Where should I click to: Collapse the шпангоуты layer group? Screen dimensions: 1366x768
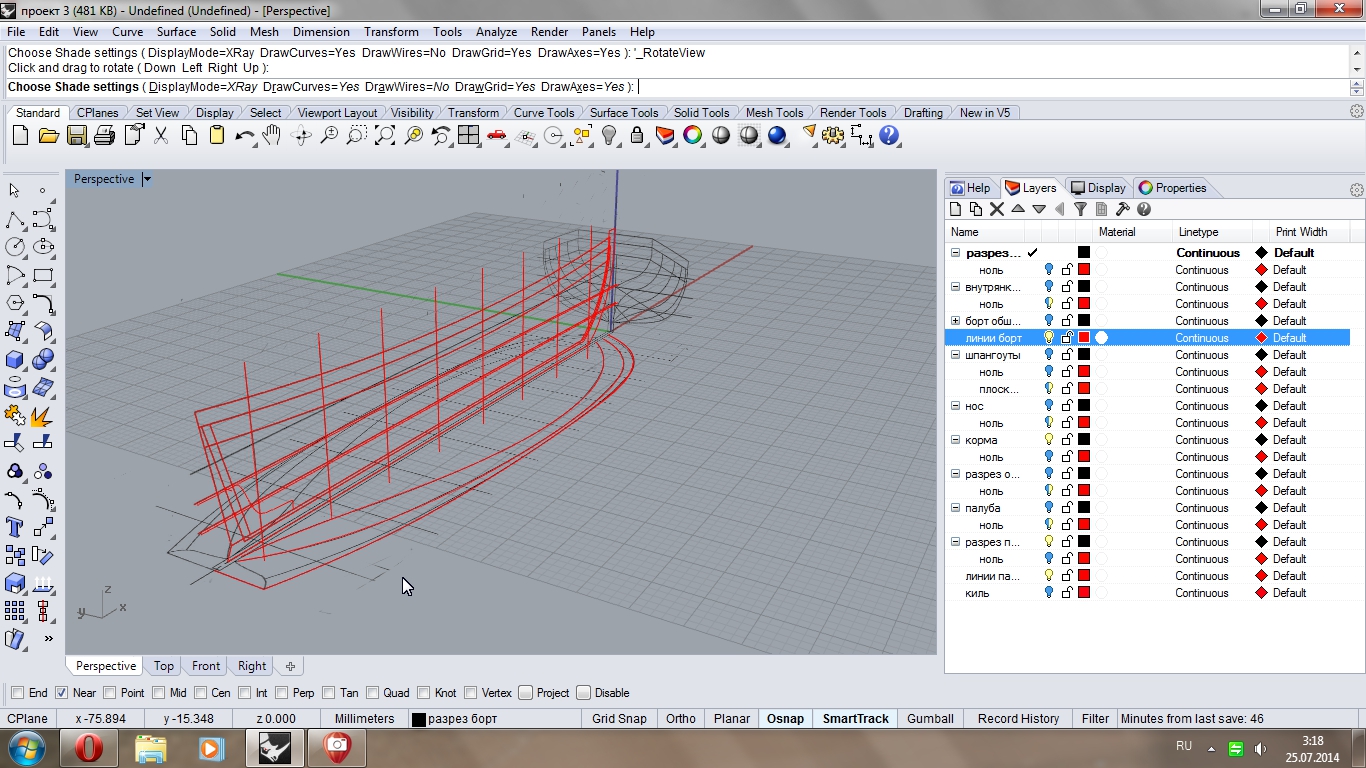(956, 355)
